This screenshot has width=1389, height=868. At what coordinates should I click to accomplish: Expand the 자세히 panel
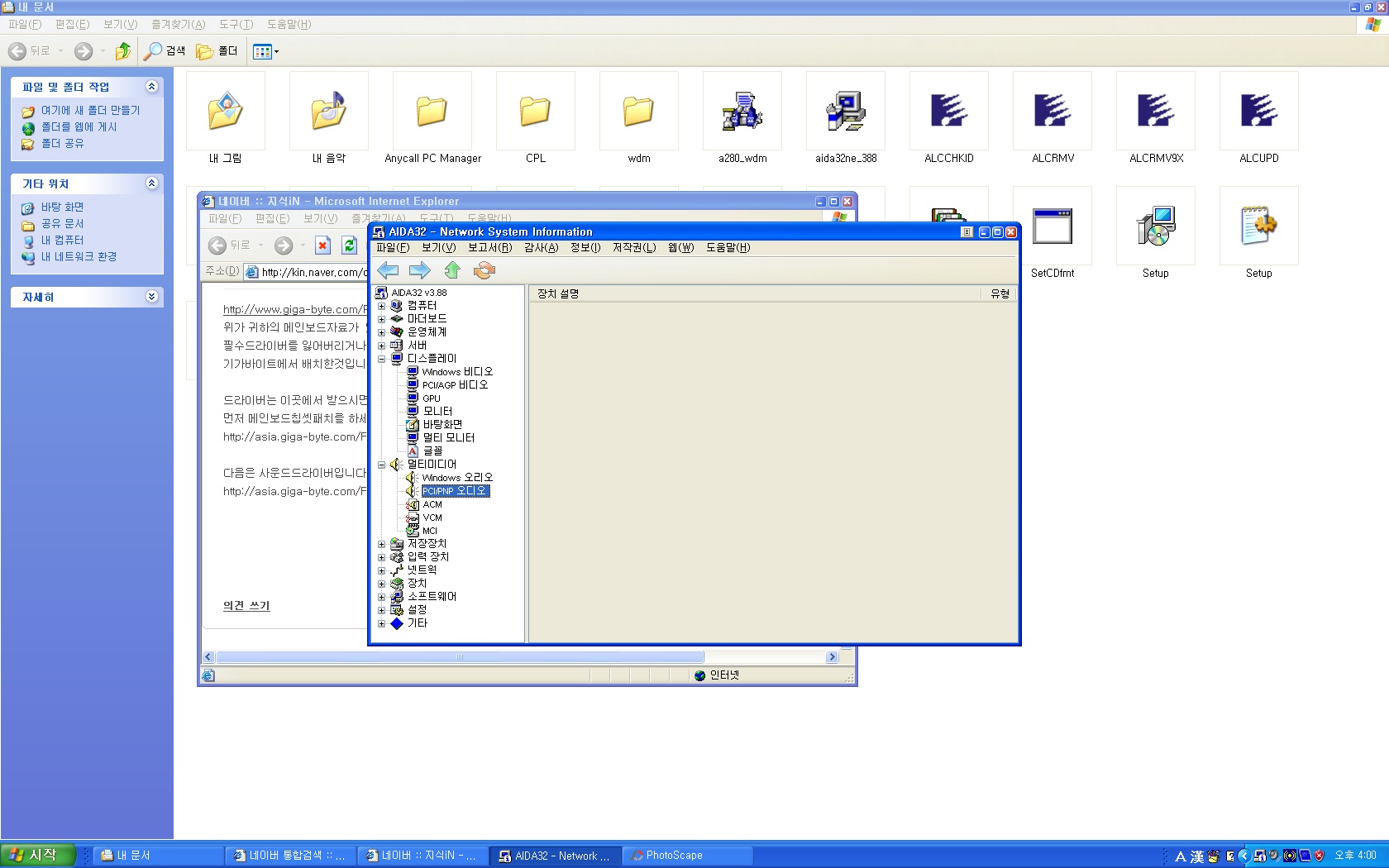point(151,297)
